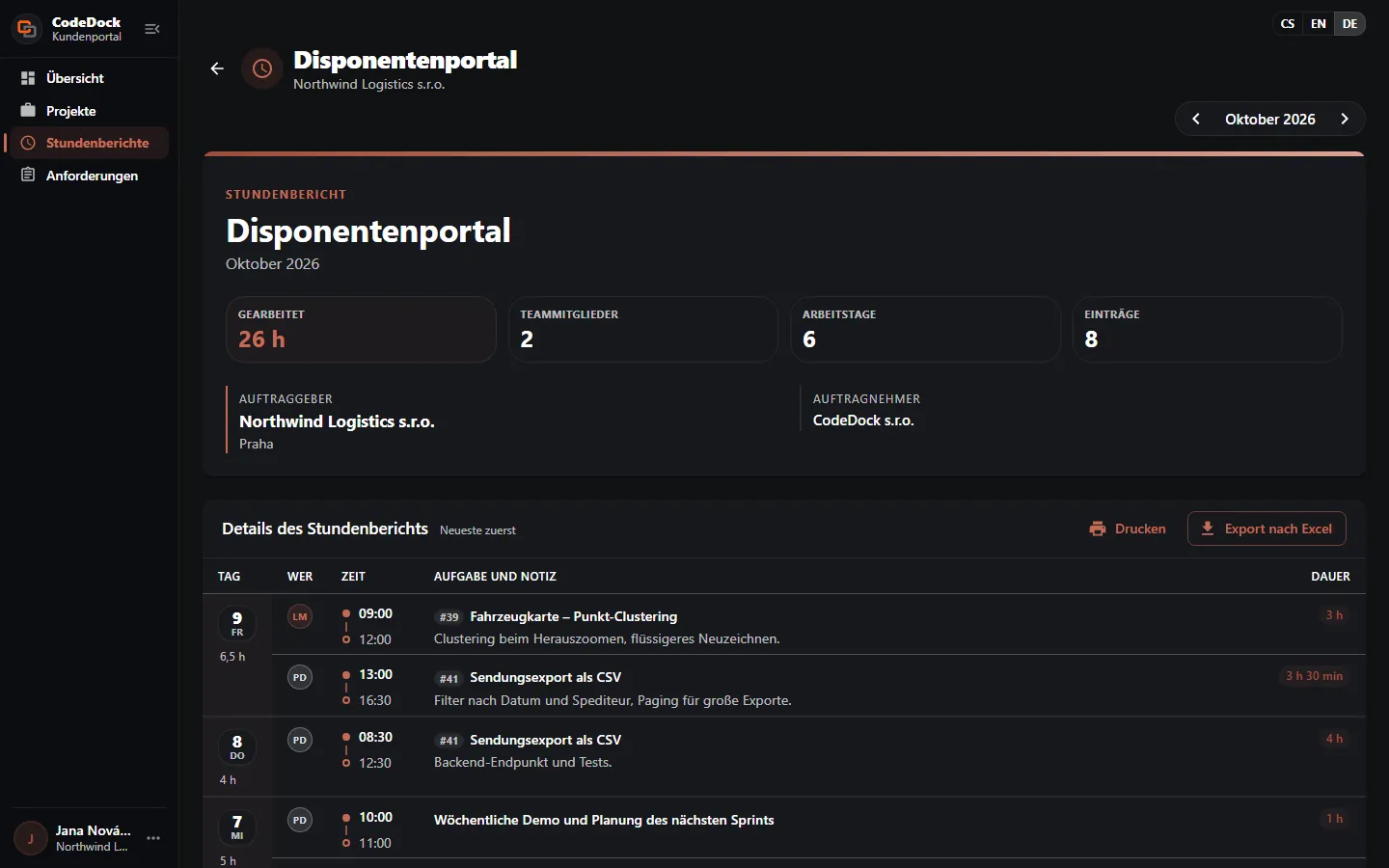Click the download icon in Export button
This screenshot has width=1389, height=868.
[x=1207, y=529]
